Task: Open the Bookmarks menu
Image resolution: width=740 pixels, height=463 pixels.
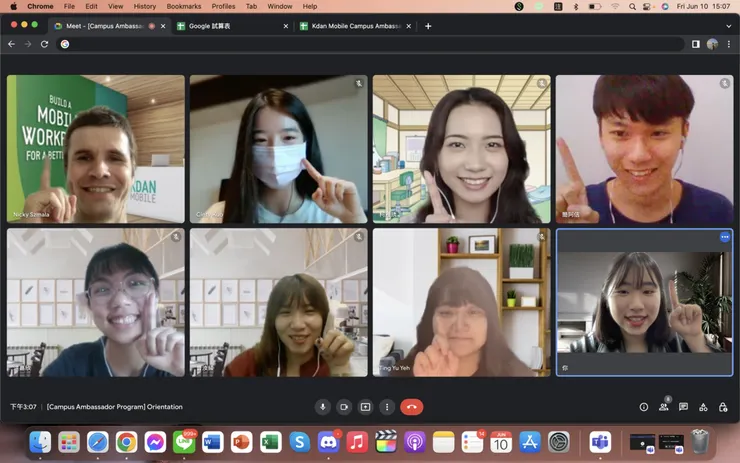Action: coord(184,6)
